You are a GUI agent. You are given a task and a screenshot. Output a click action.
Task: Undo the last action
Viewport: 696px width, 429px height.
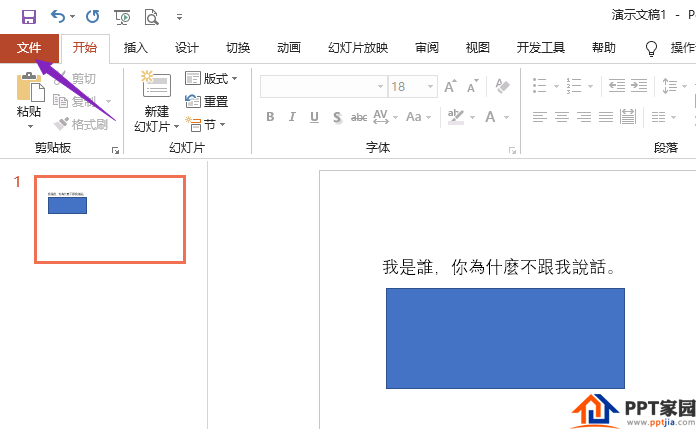pyautogui.click(x=58, y=16)
